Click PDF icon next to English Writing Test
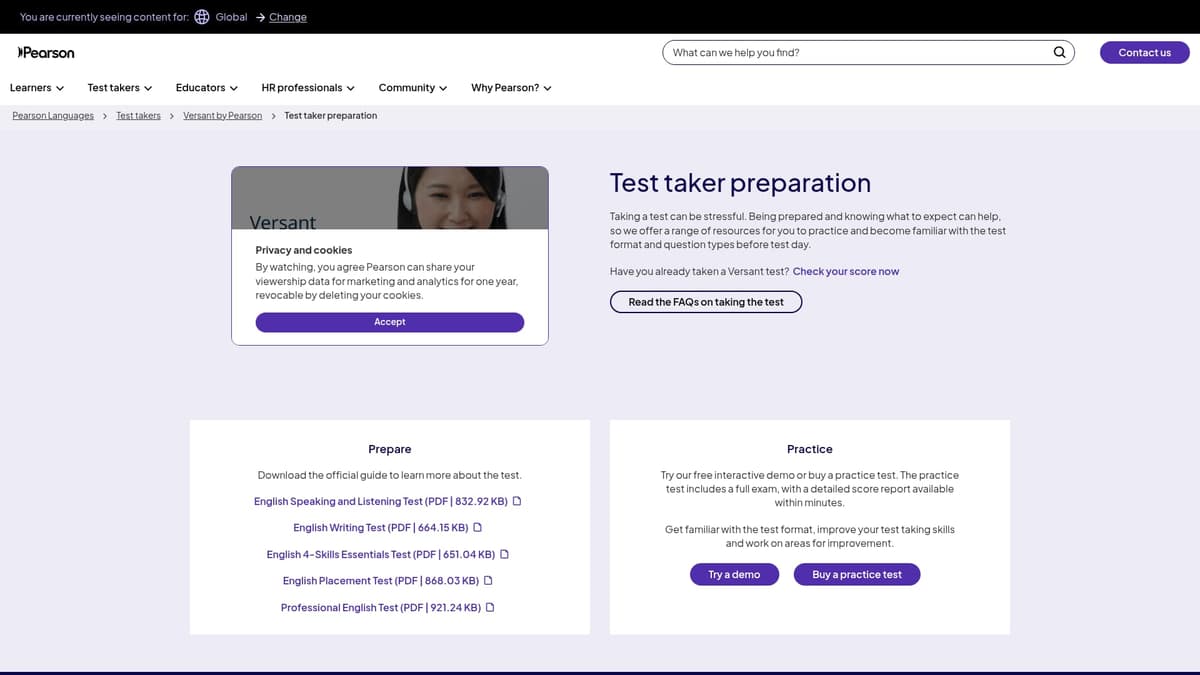1200x675 pixels. (x=477, y=527)
